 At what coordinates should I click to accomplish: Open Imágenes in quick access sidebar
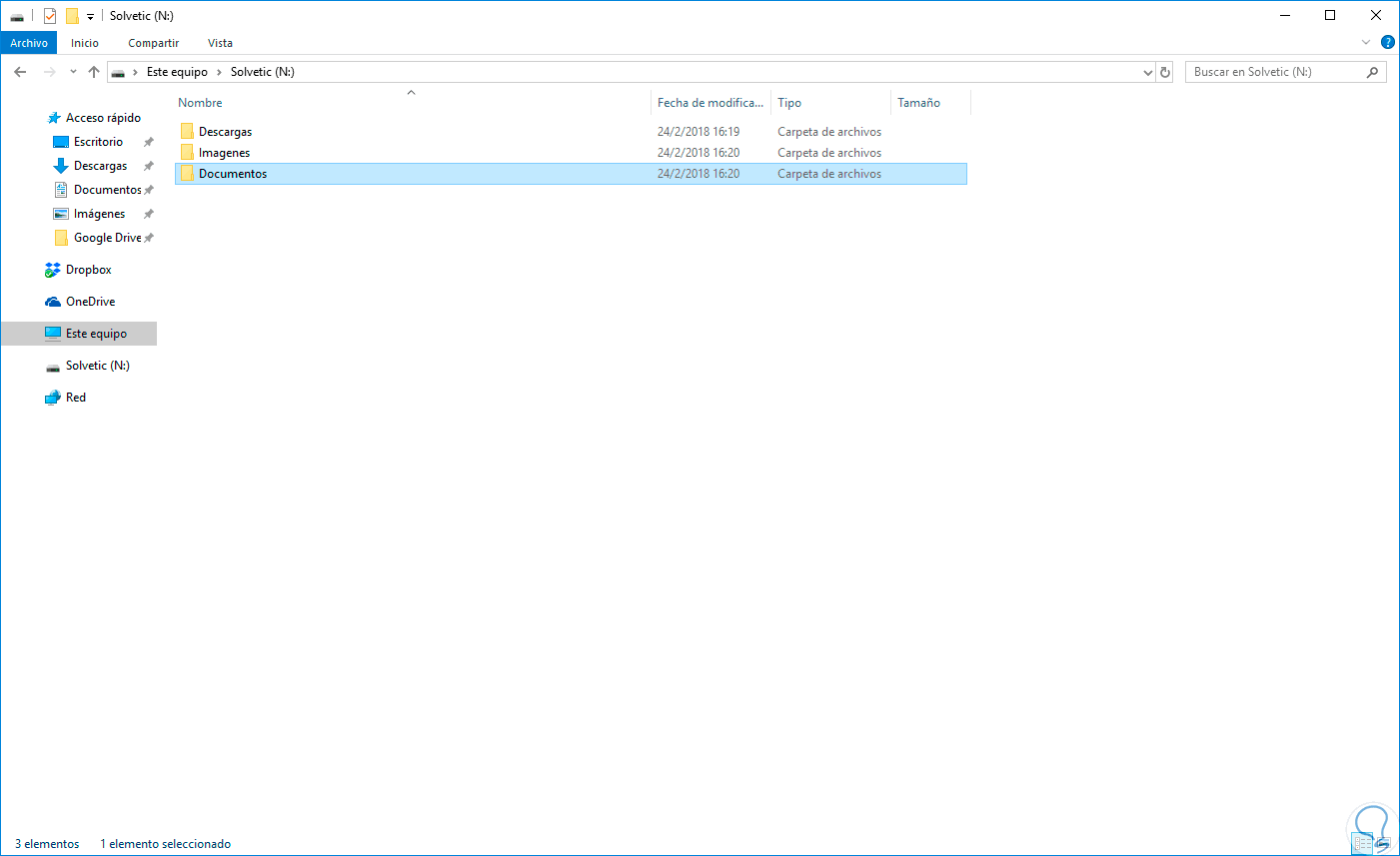click(99, 214)
